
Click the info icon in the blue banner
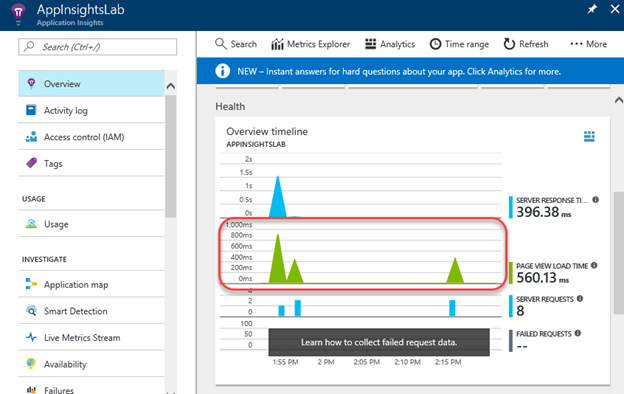point(222,71)
